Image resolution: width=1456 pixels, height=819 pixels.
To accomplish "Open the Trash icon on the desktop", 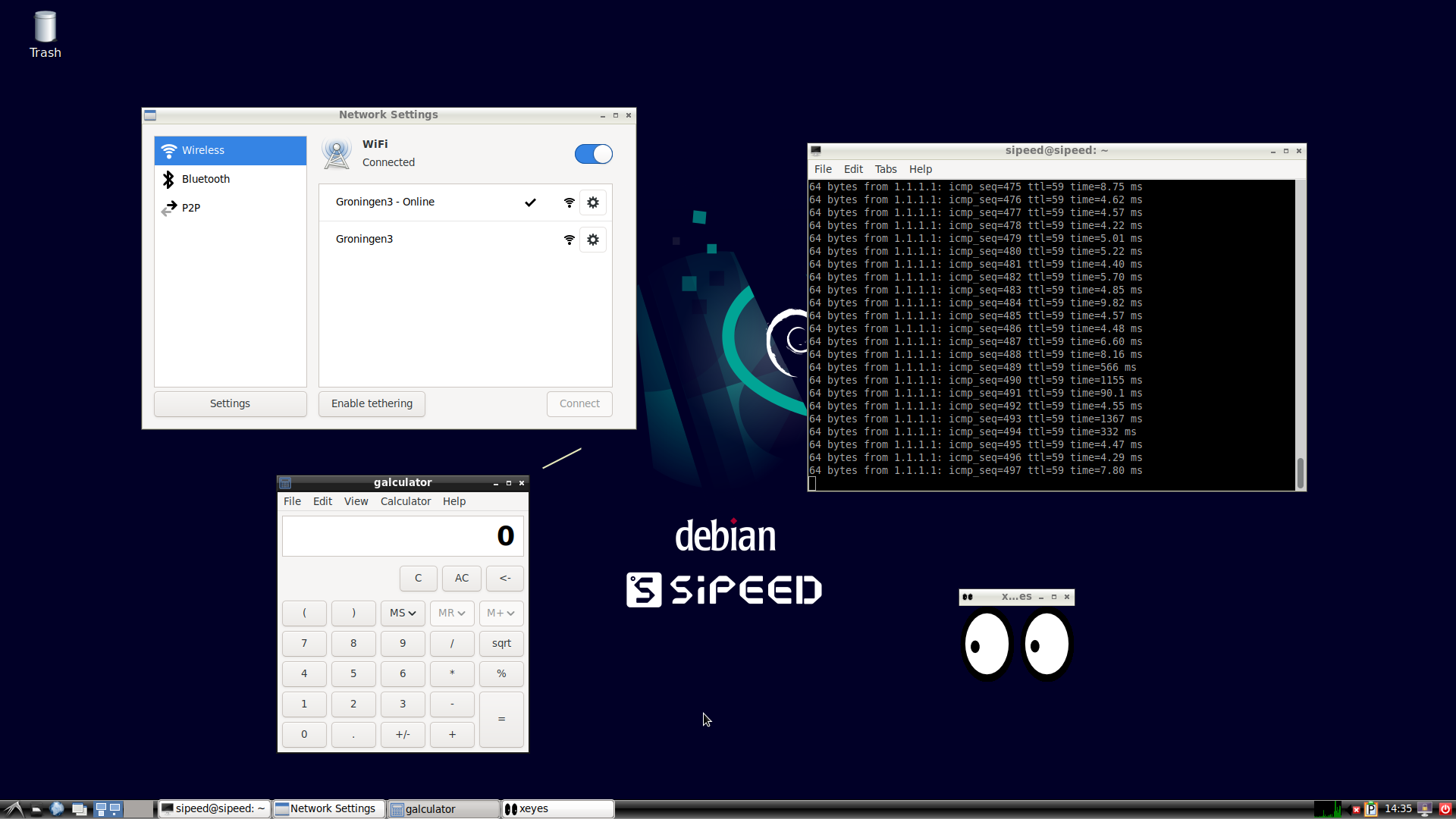I will point(45,34).
